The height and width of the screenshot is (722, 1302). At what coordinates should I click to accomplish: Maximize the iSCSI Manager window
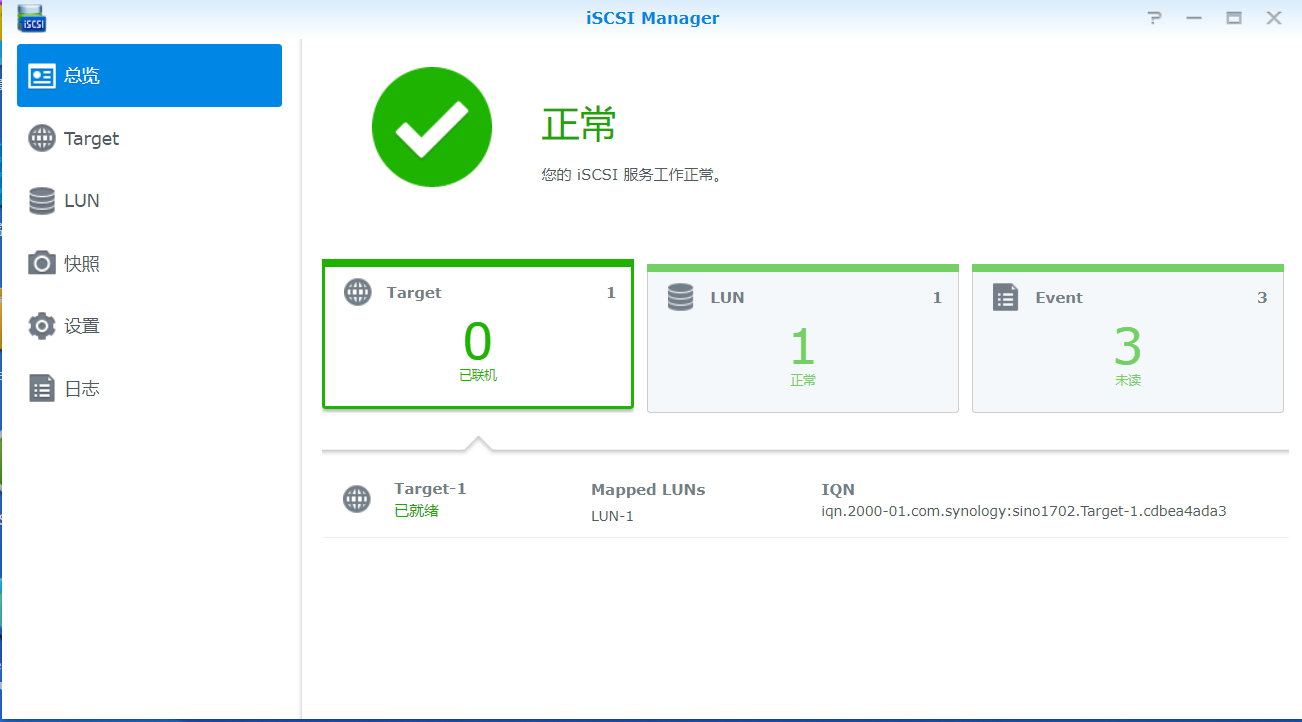[1234, 18]
